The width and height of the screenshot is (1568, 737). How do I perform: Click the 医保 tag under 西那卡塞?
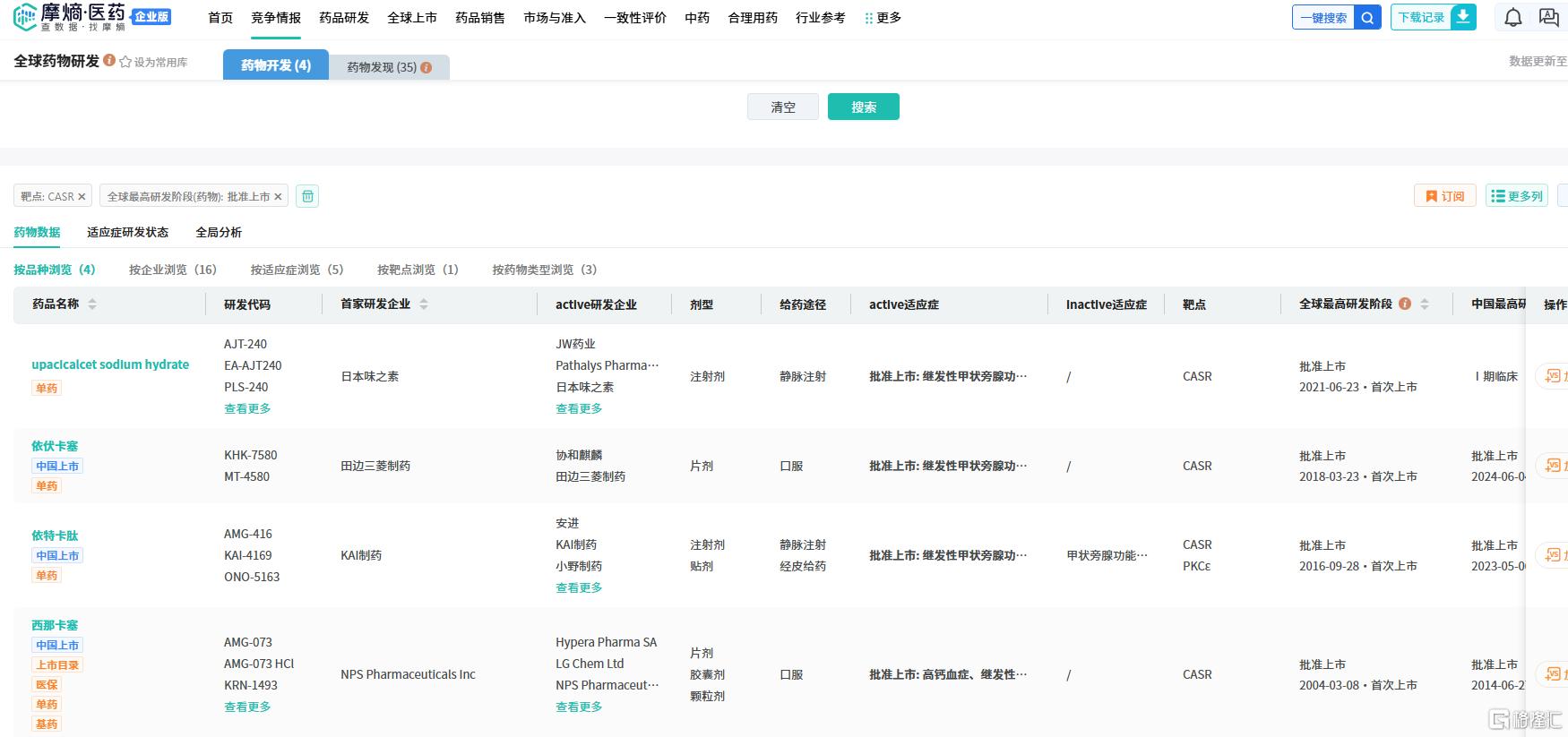(x=47, y=684)
